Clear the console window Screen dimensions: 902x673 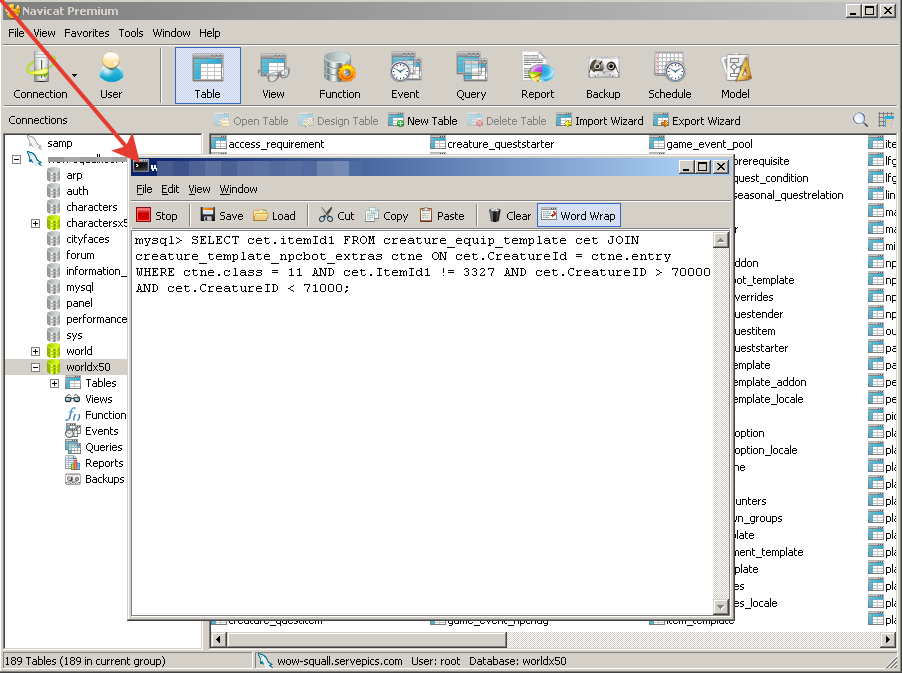click(x=510, y=216)
